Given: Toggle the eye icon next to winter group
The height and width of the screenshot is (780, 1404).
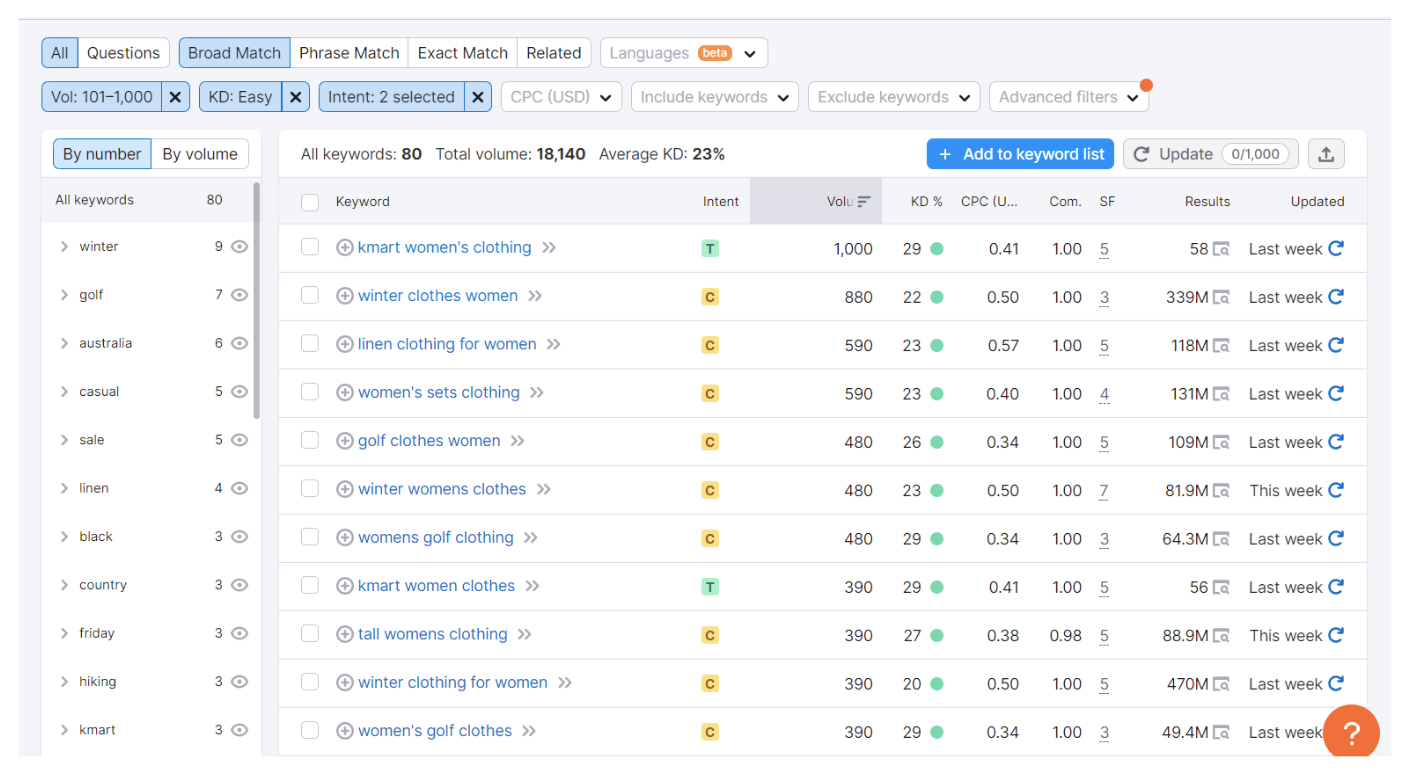Looking at the screenshot, I should (237, 246).
